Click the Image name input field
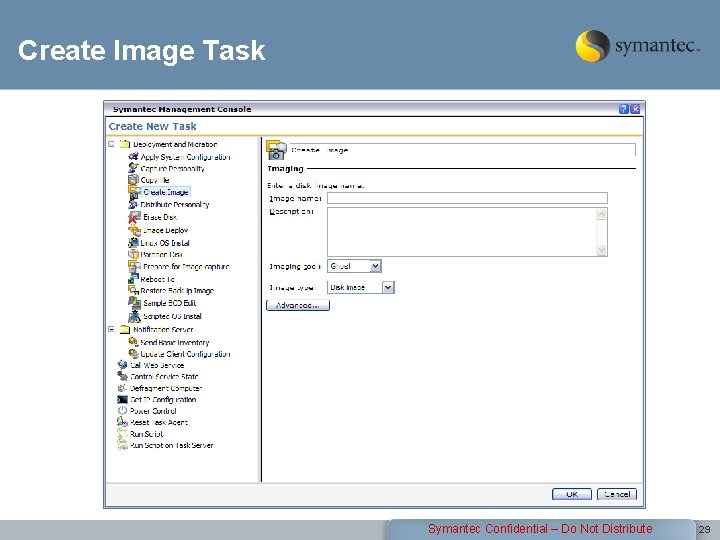 point(467,198)
